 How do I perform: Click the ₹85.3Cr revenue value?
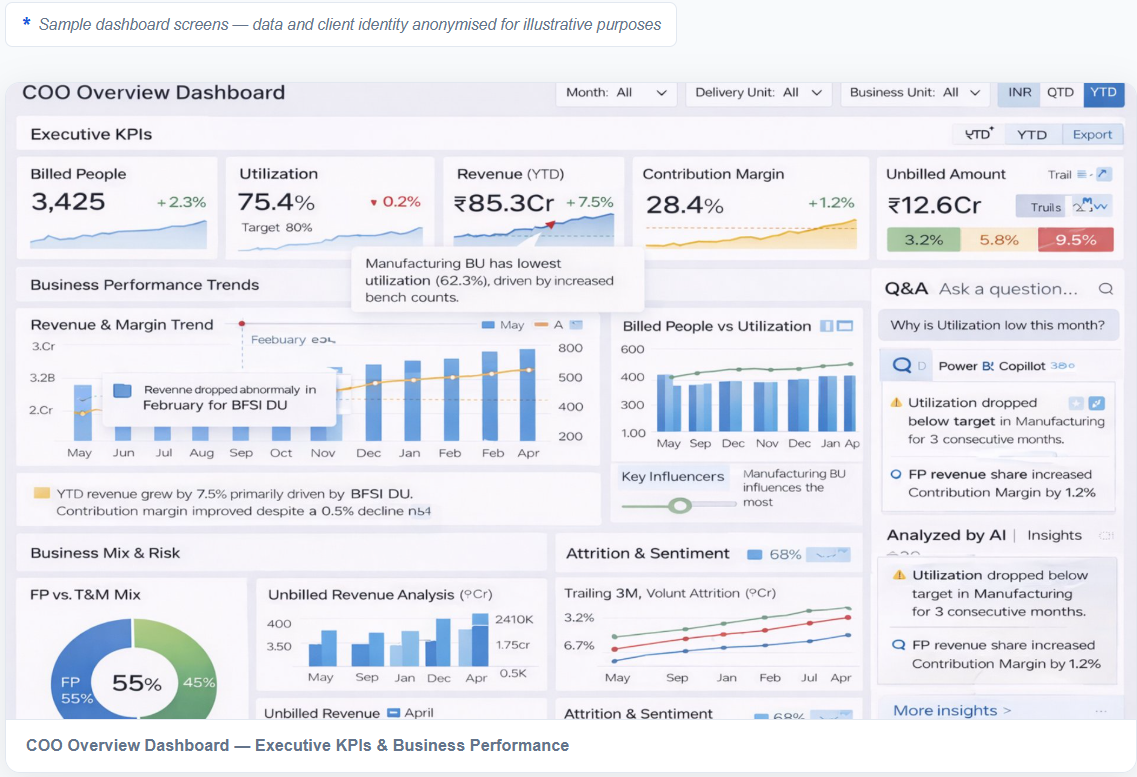tap(504, 203)
